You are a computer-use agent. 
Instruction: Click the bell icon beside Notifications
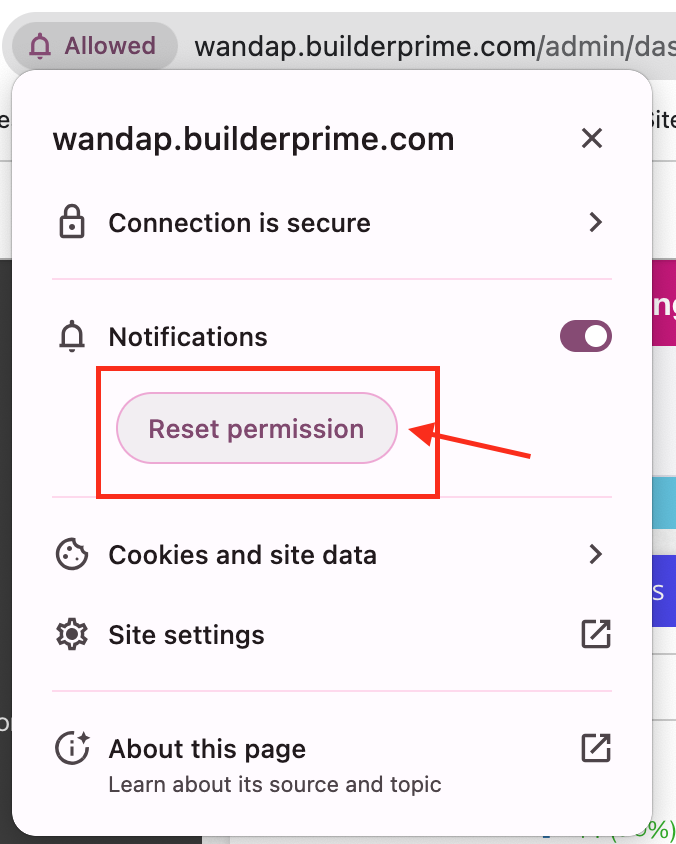(x=72, y=336)
